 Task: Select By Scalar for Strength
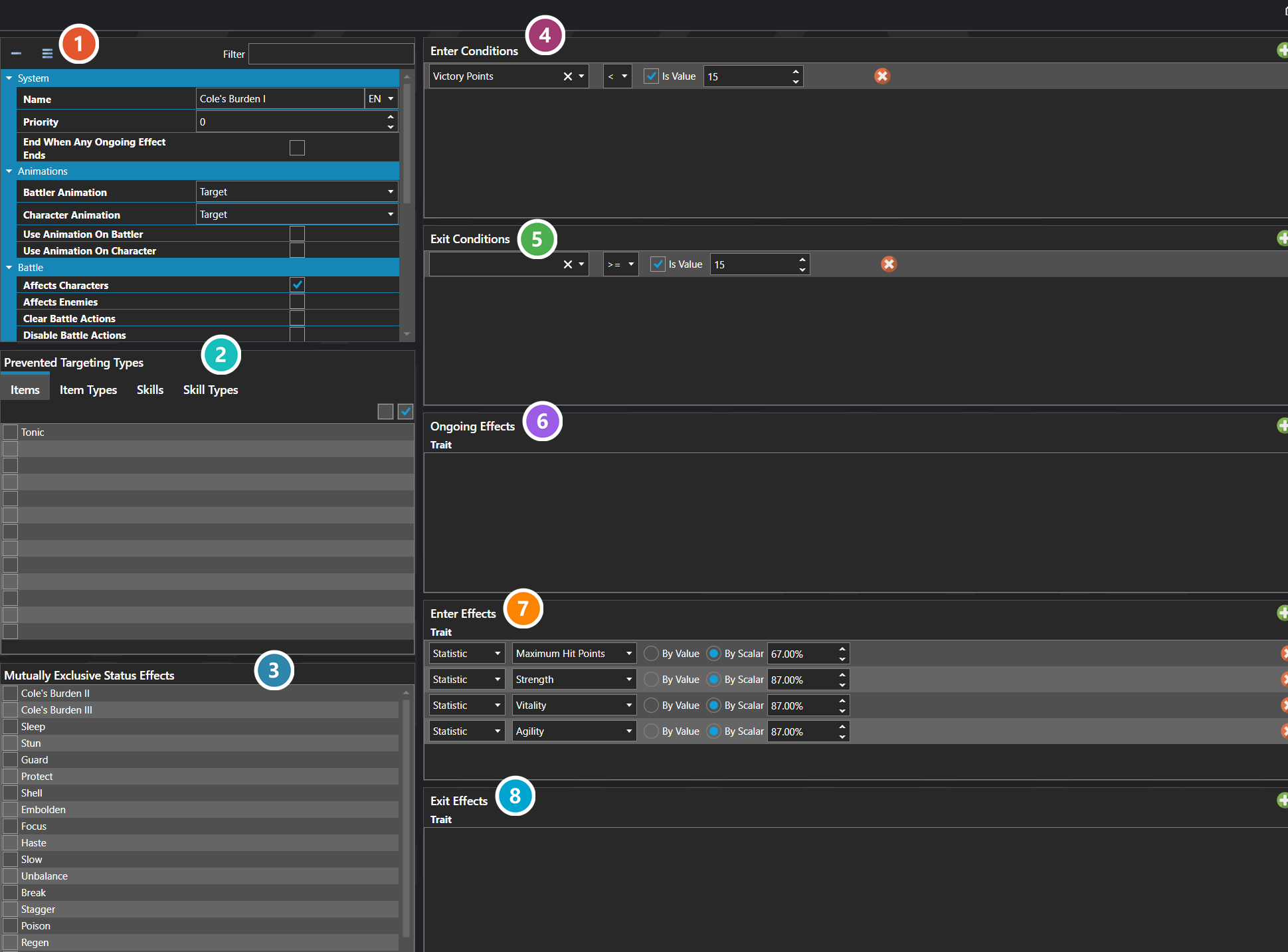click(x=714, y=680)
